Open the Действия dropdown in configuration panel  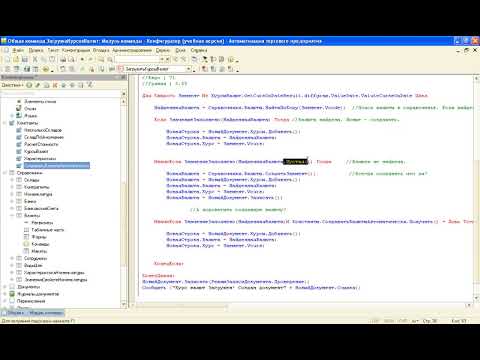point(12,85)
